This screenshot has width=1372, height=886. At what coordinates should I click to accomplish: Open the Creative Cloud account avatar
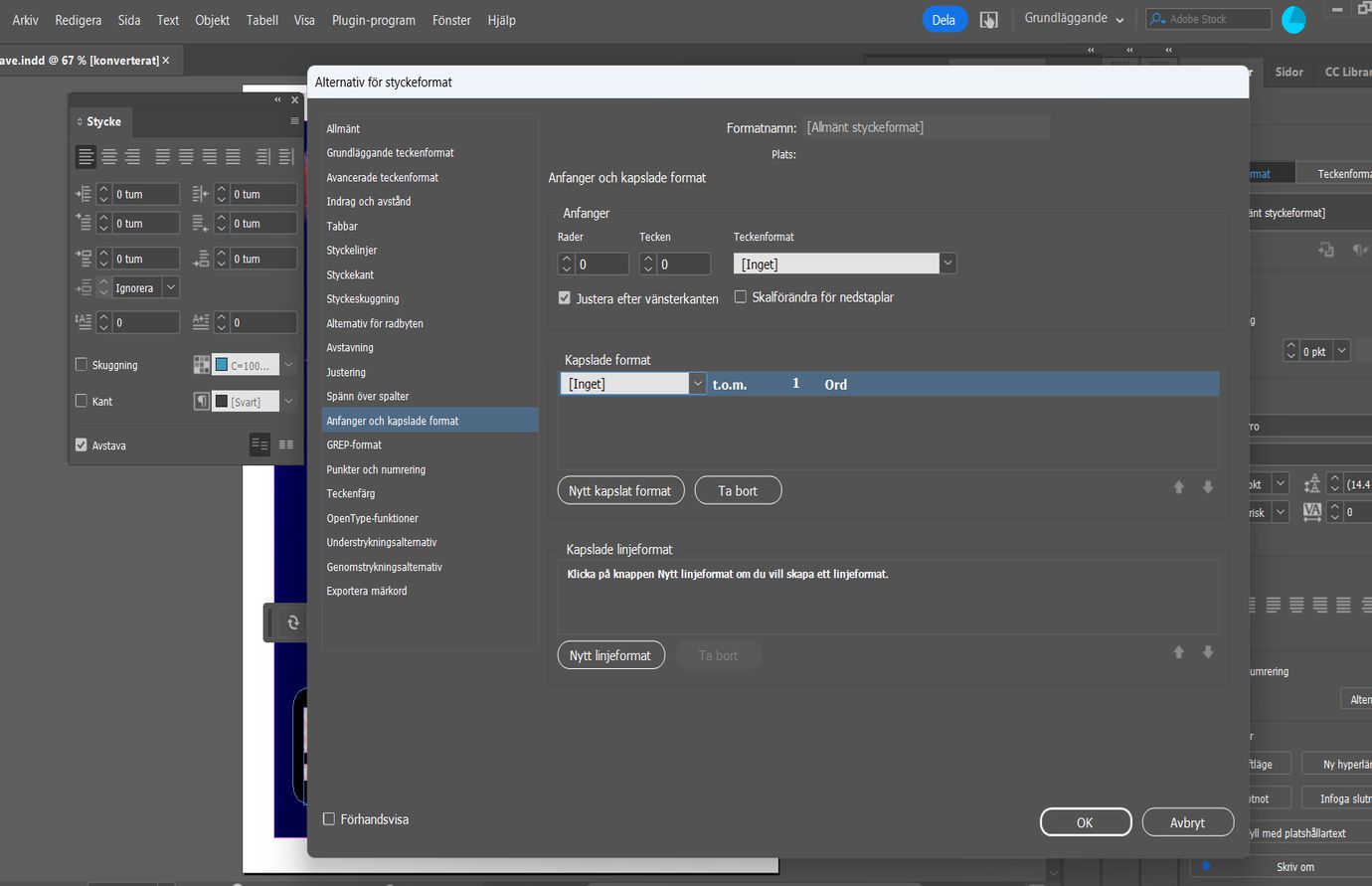tap(1293, 20)
